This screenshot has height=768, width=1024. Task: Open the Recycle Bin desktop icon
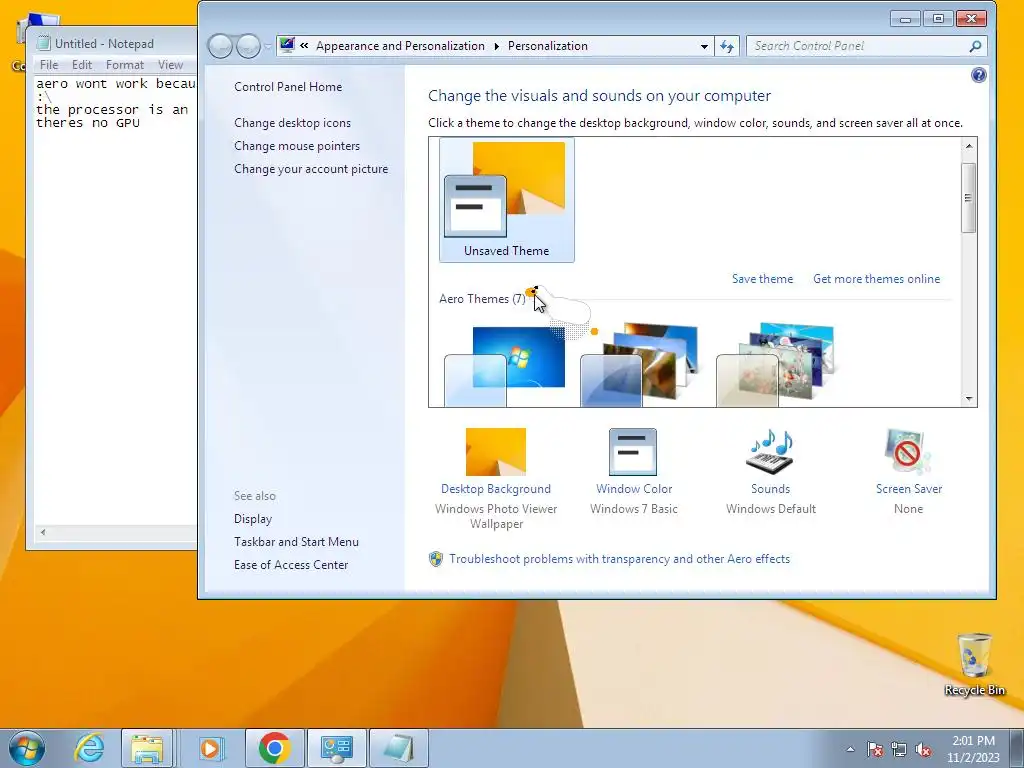(x=974, y=664)
